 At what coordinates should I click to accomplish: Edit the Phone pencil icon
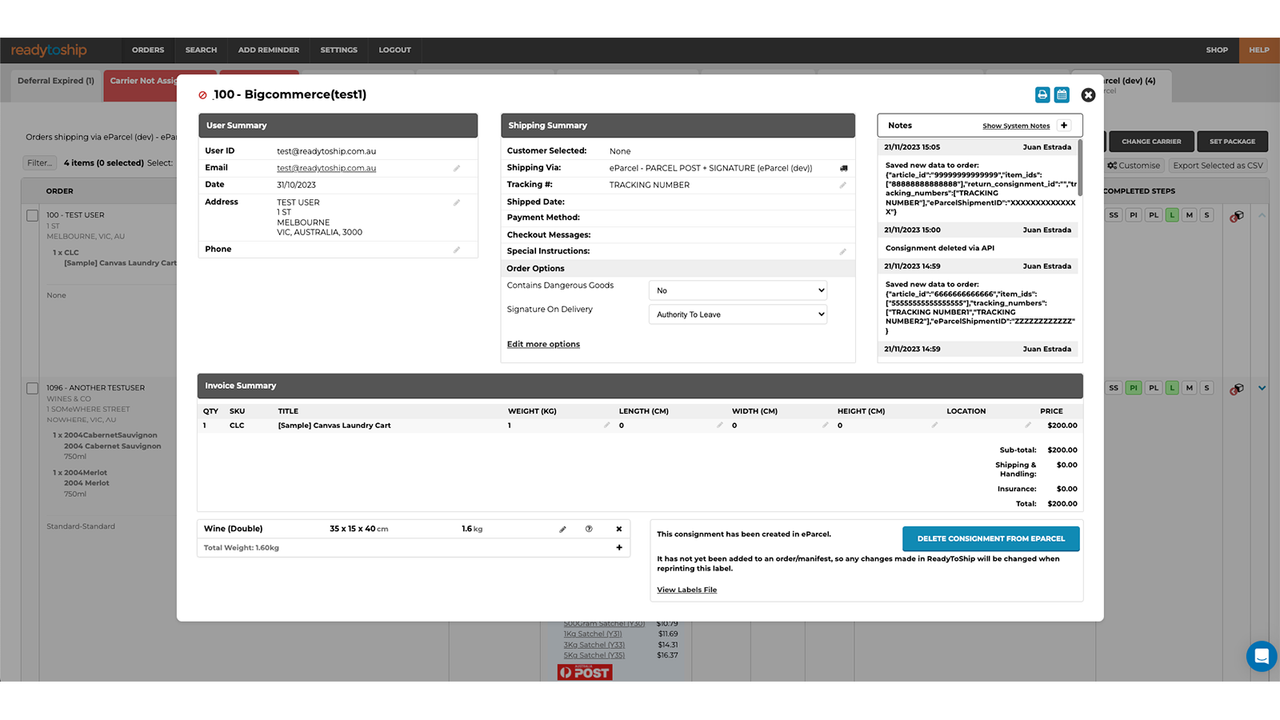pos(457,249)
